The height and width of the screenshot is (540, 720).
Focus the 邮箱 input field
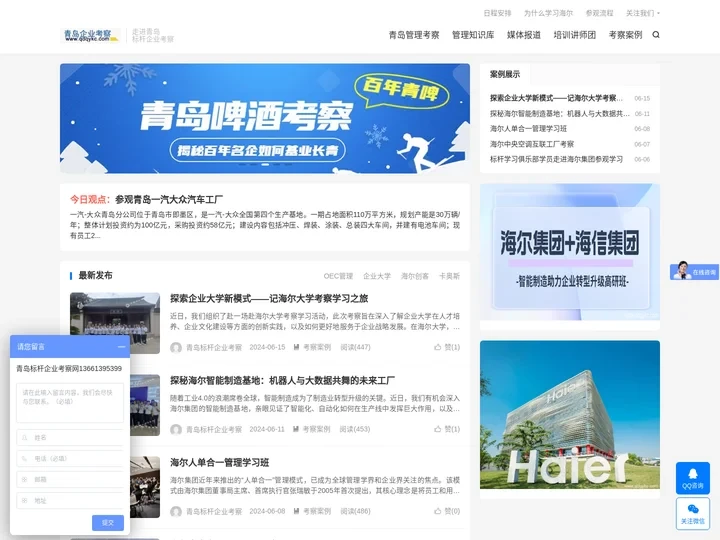click(70, 479)
